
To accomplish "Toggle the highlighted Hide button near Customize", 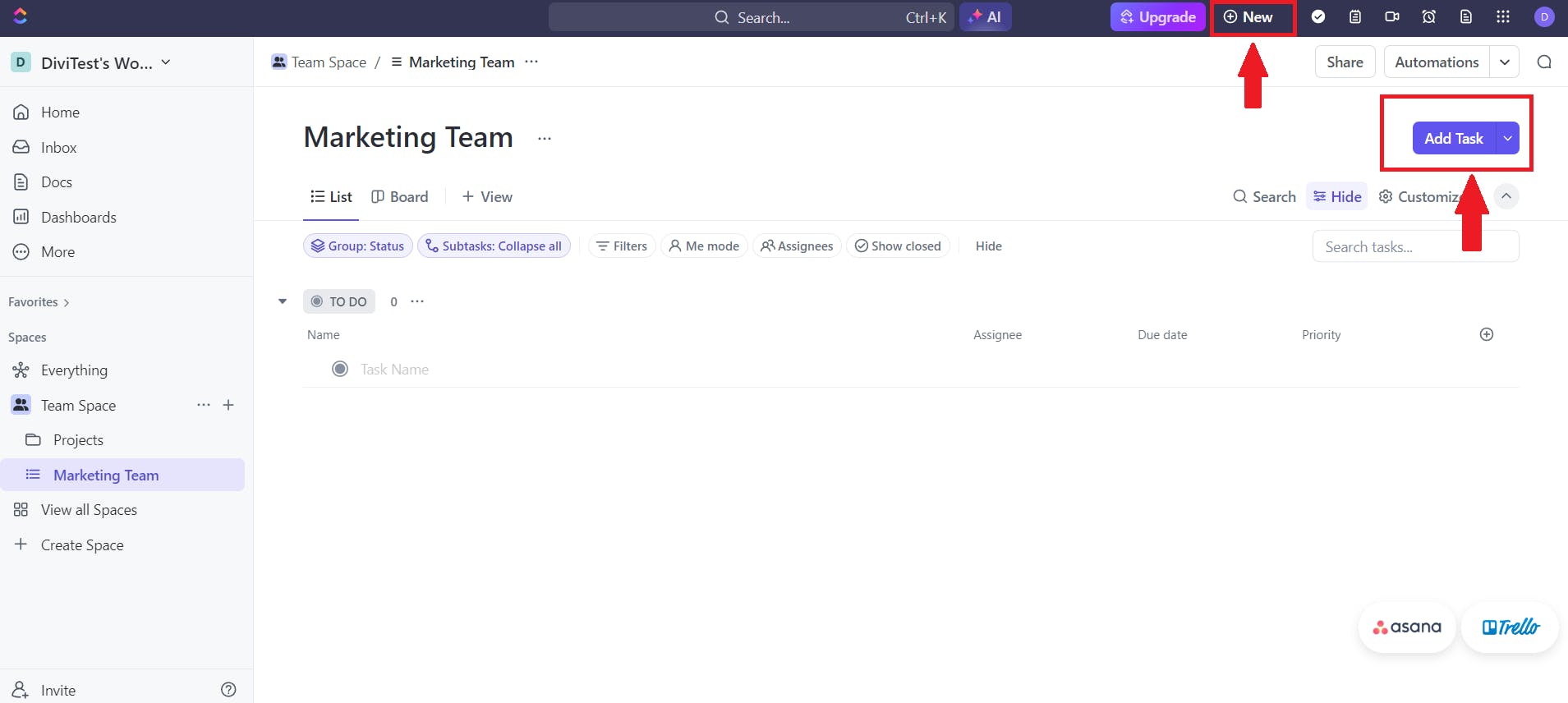I will tap(1337, 197).
